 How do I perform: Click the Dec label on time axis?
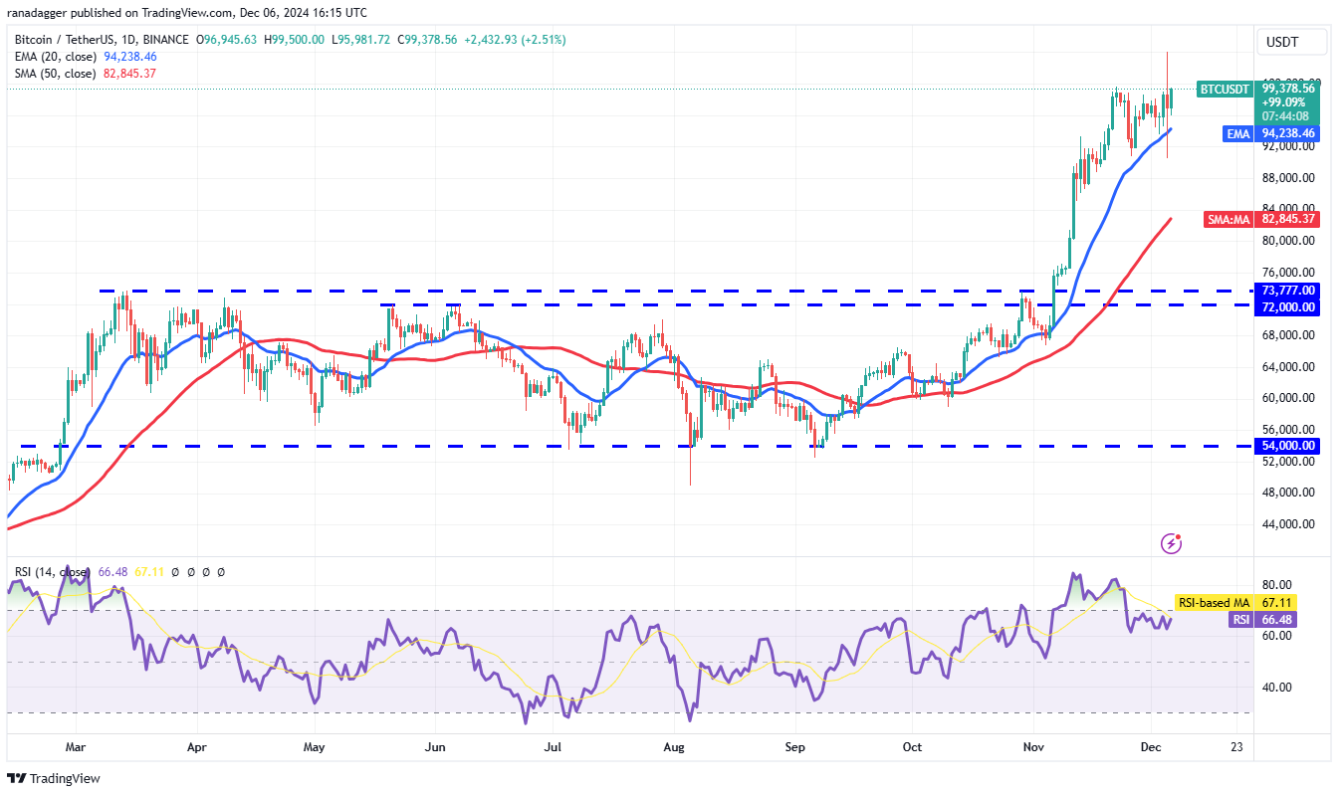point(1151,747)
